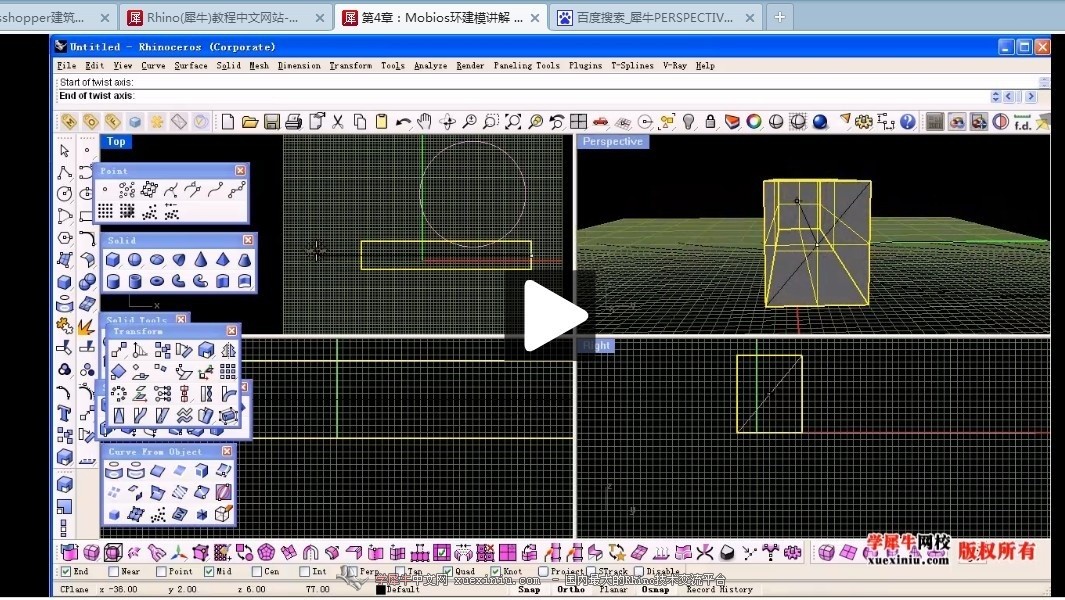Open the T-Splines menu
Viewport: 1065px width, 600px height.
click(x=632, y=66)
